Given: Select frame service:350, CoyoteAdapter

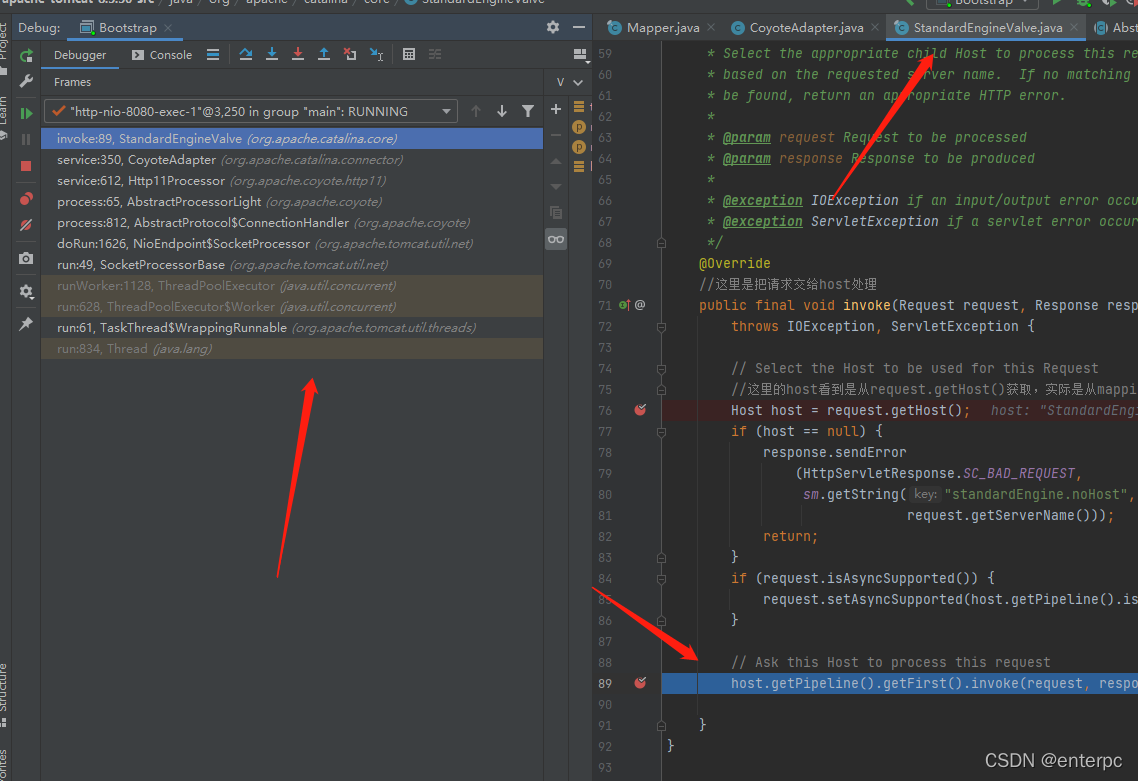Looking at the screenshot, I should [292, 160].
